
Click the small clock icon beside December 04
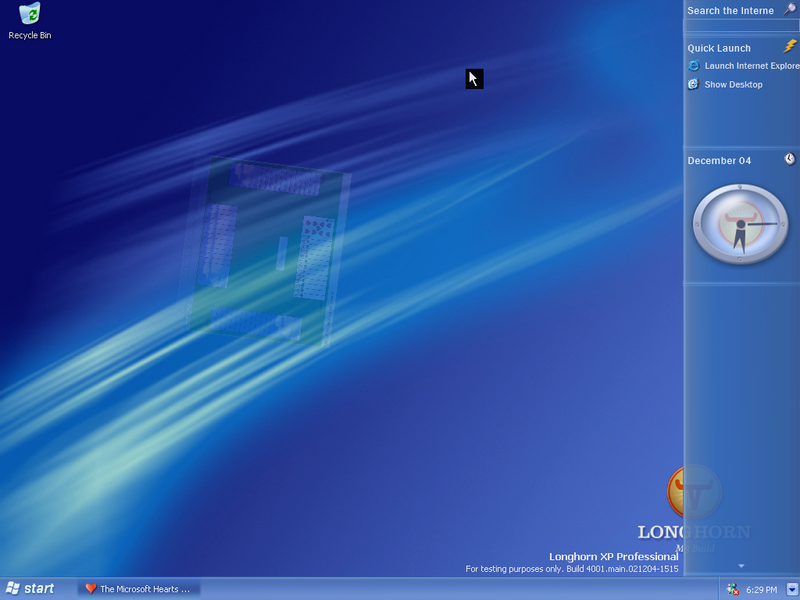click(x=789, y=159)
